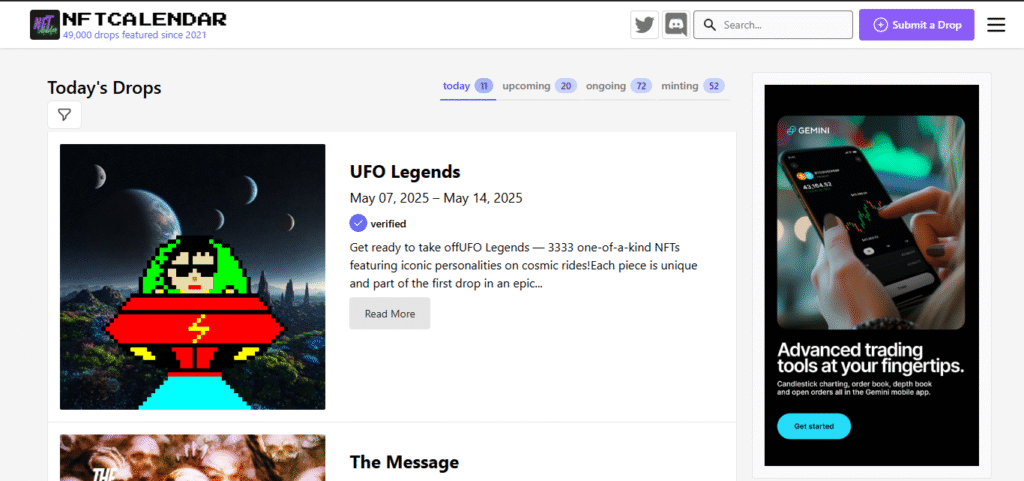Click the upcoming count badge 20
The image size is (1024, 481).
click(566, 86)
